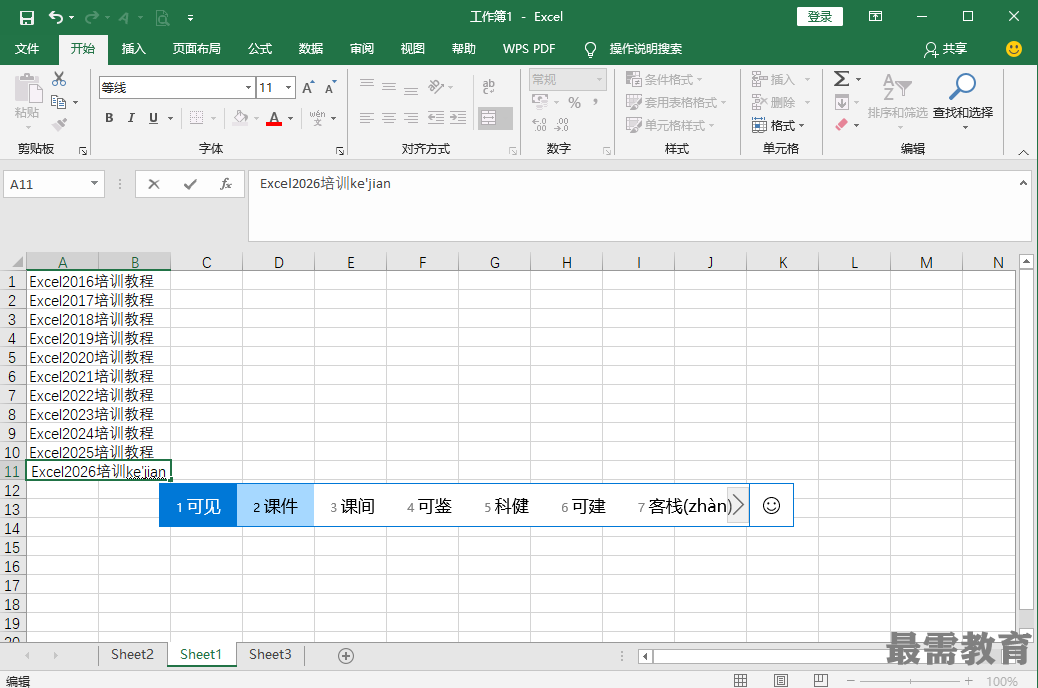
Task: Switch to the Sheet3 tab
Action: (270, 654)
